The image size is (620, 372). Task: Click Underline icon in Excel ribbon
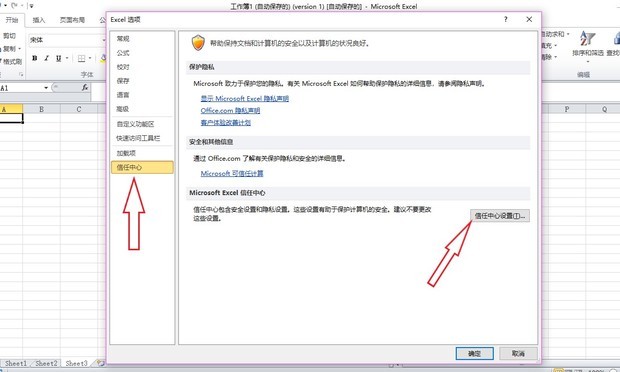pyautogui.click(x=59, y=58)
